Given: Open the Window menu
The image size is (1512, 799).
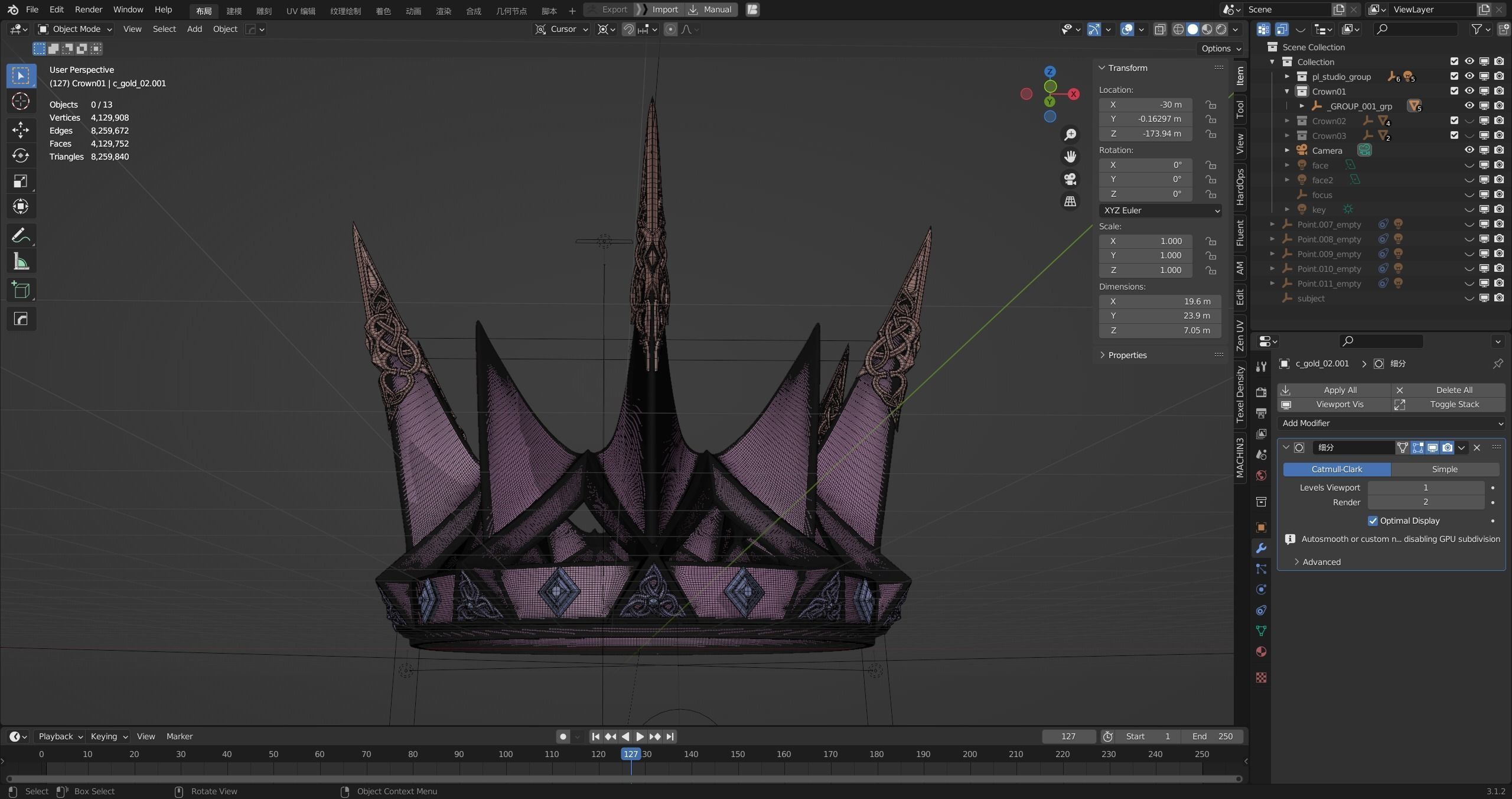Looking at the screenshot, I should click(128, 9).
